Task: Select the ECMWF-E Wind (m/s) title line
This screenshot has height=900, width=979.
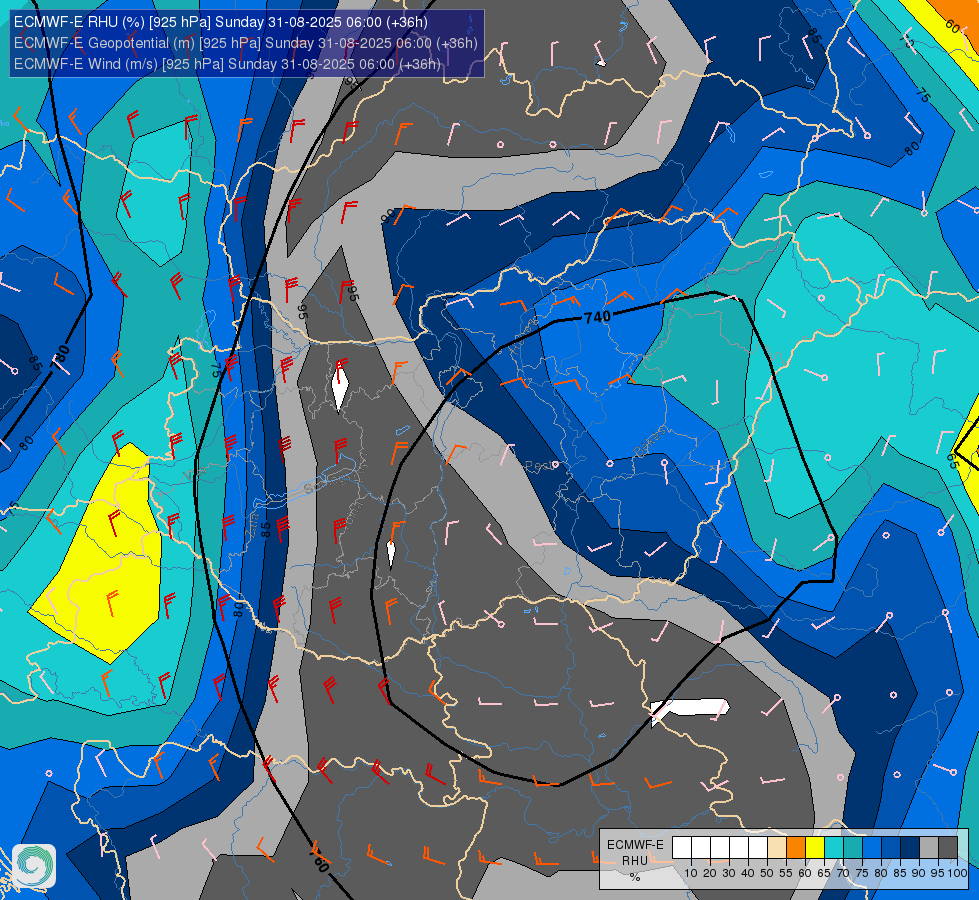Action: (227, 64)
